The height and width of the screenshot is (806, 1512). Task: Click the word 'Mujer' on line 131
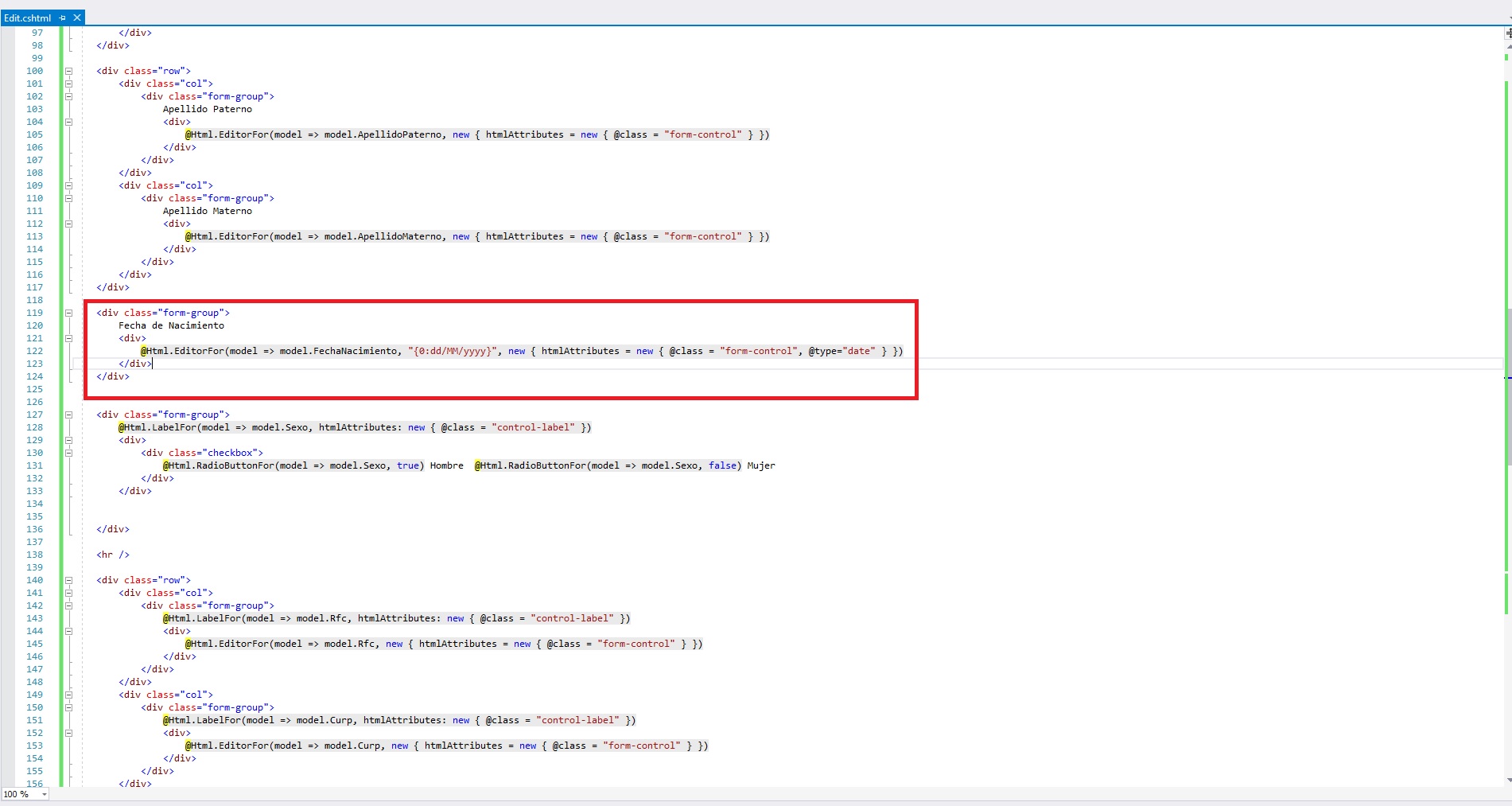coord(761,465)
